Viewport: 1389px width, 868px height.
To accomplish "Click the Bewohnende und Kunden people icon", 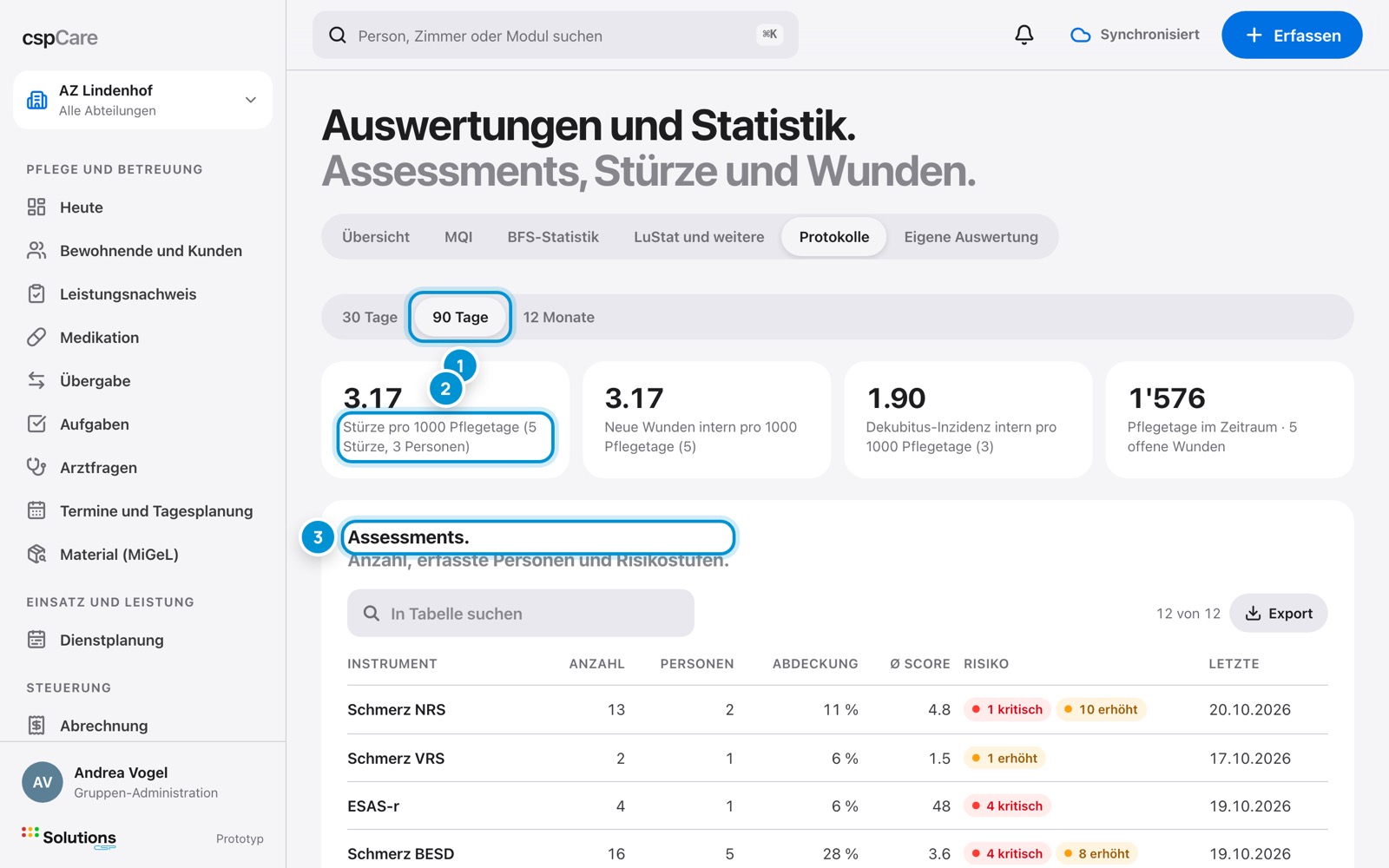I will (x=36, y=250).
